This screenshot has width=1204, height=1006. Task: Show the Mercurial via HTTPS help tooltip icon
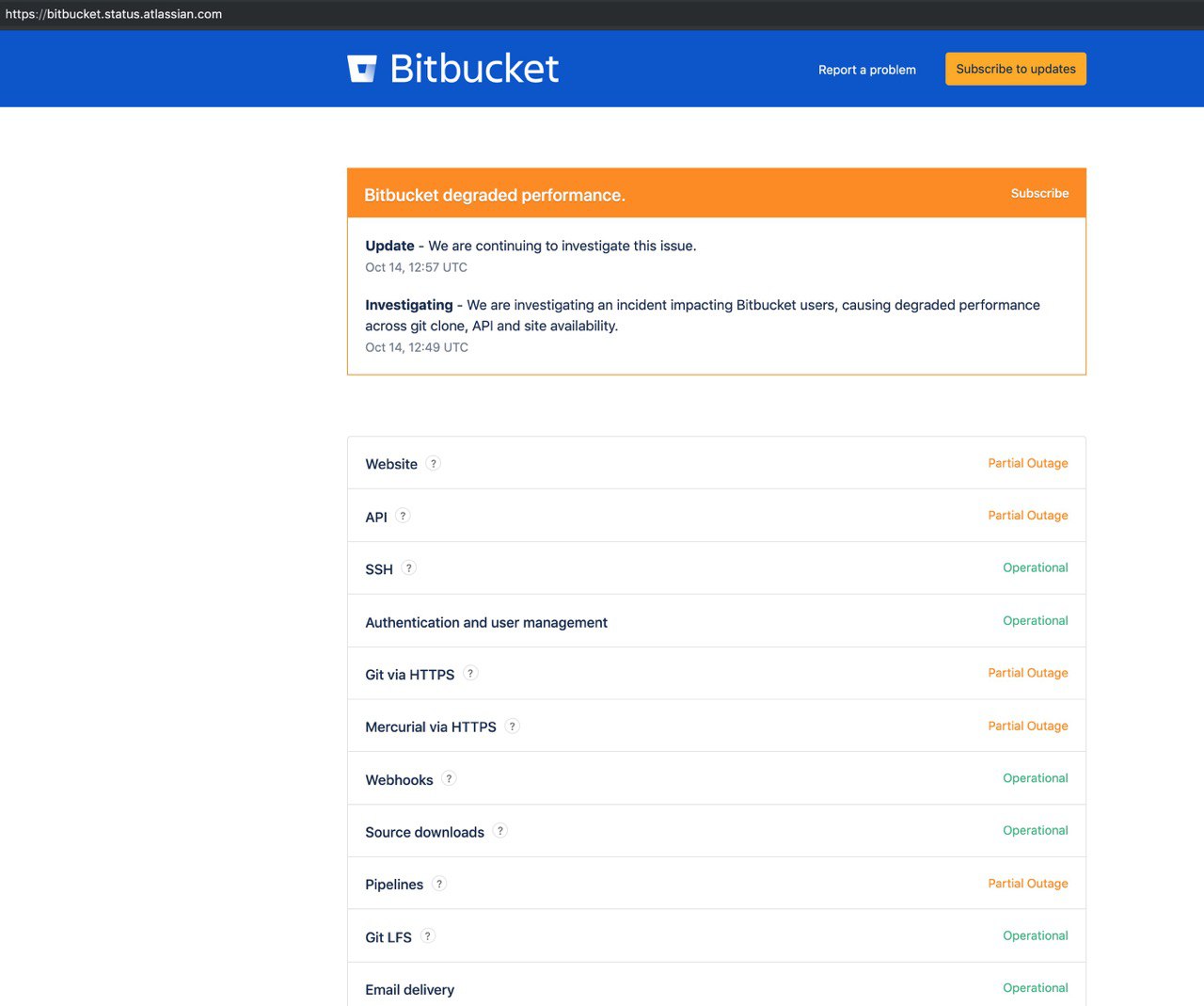click(x=512, y=726)
